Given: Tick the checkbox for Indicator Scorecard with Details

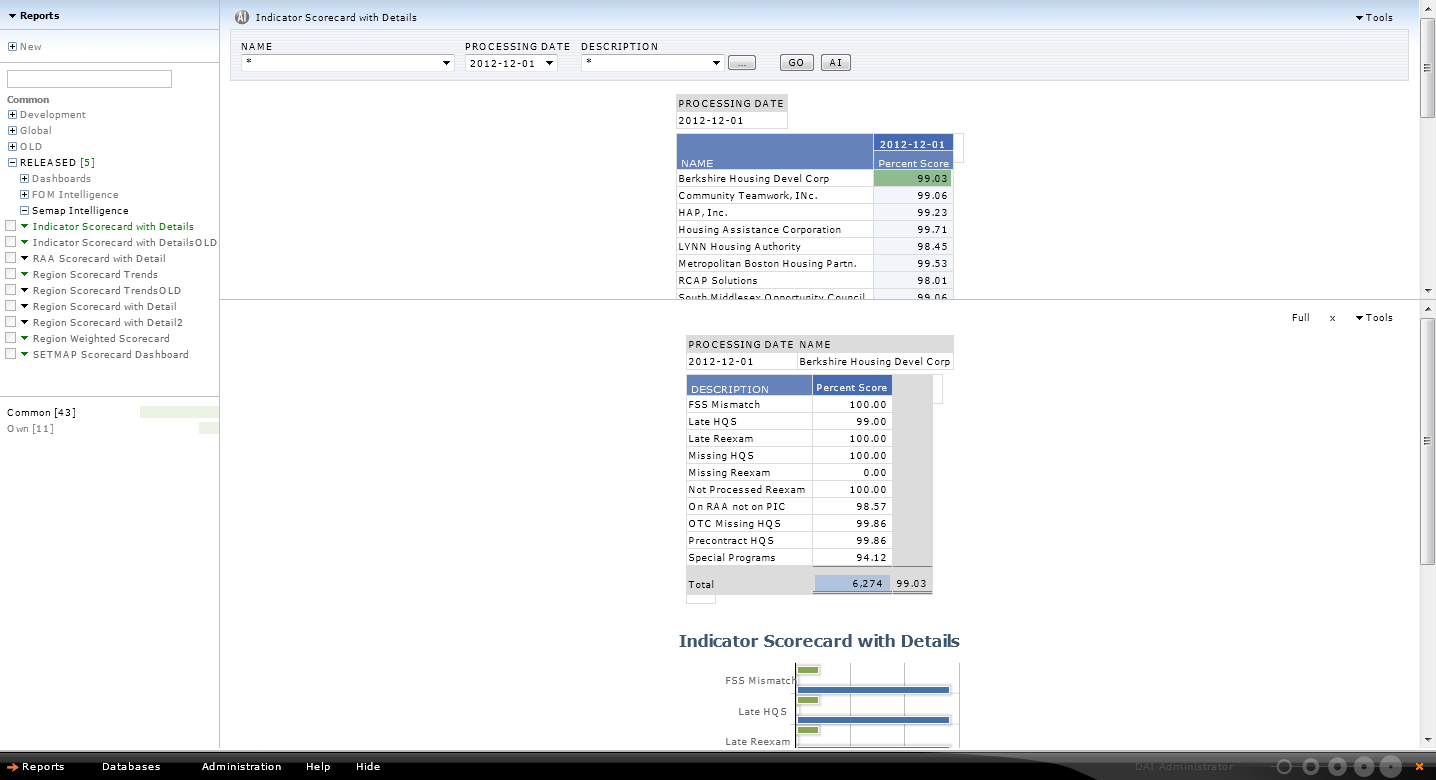Looking at the screenshot, I should coord(10,226).
